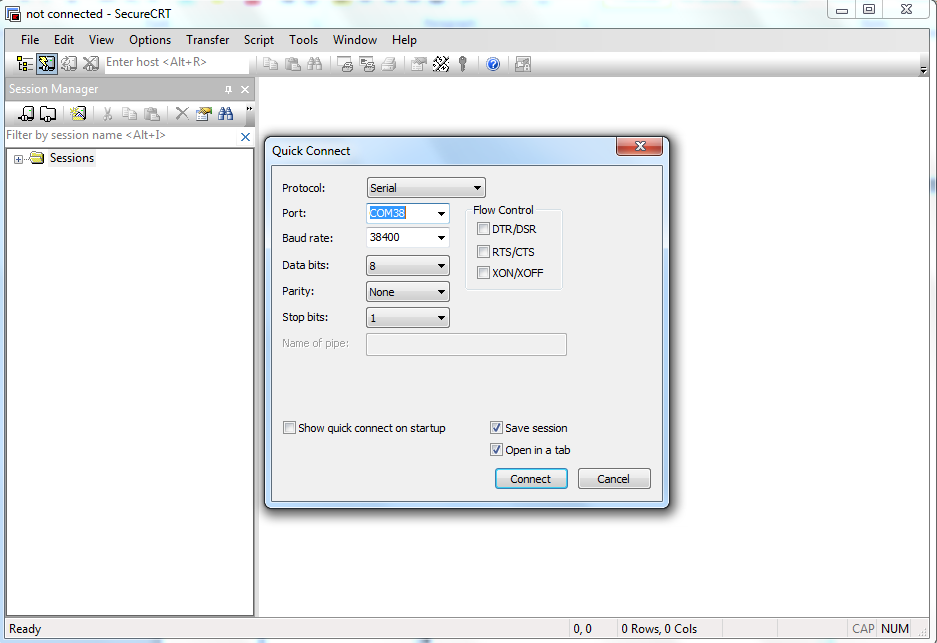This screenshot has height=643, width=937.
Task: Close the Quick Connect dialog
Action: [639, 146]
